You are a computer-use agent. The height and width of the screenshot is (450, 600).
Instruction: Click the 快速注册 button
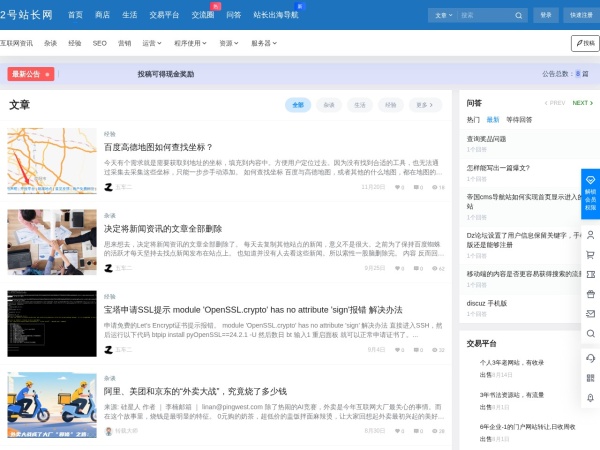581,15
